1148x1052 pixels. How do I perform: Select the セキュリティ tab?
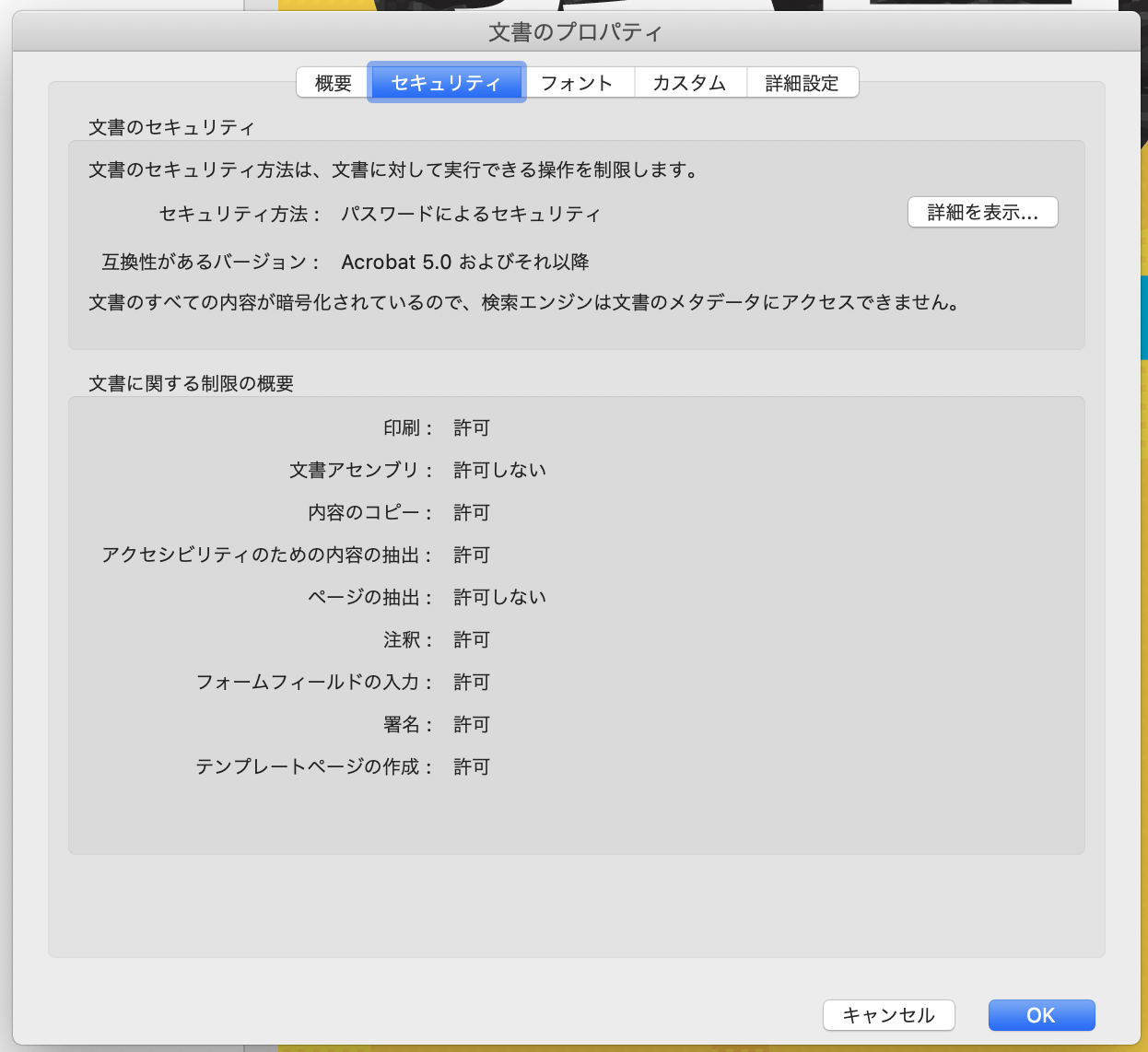point(446,83)
